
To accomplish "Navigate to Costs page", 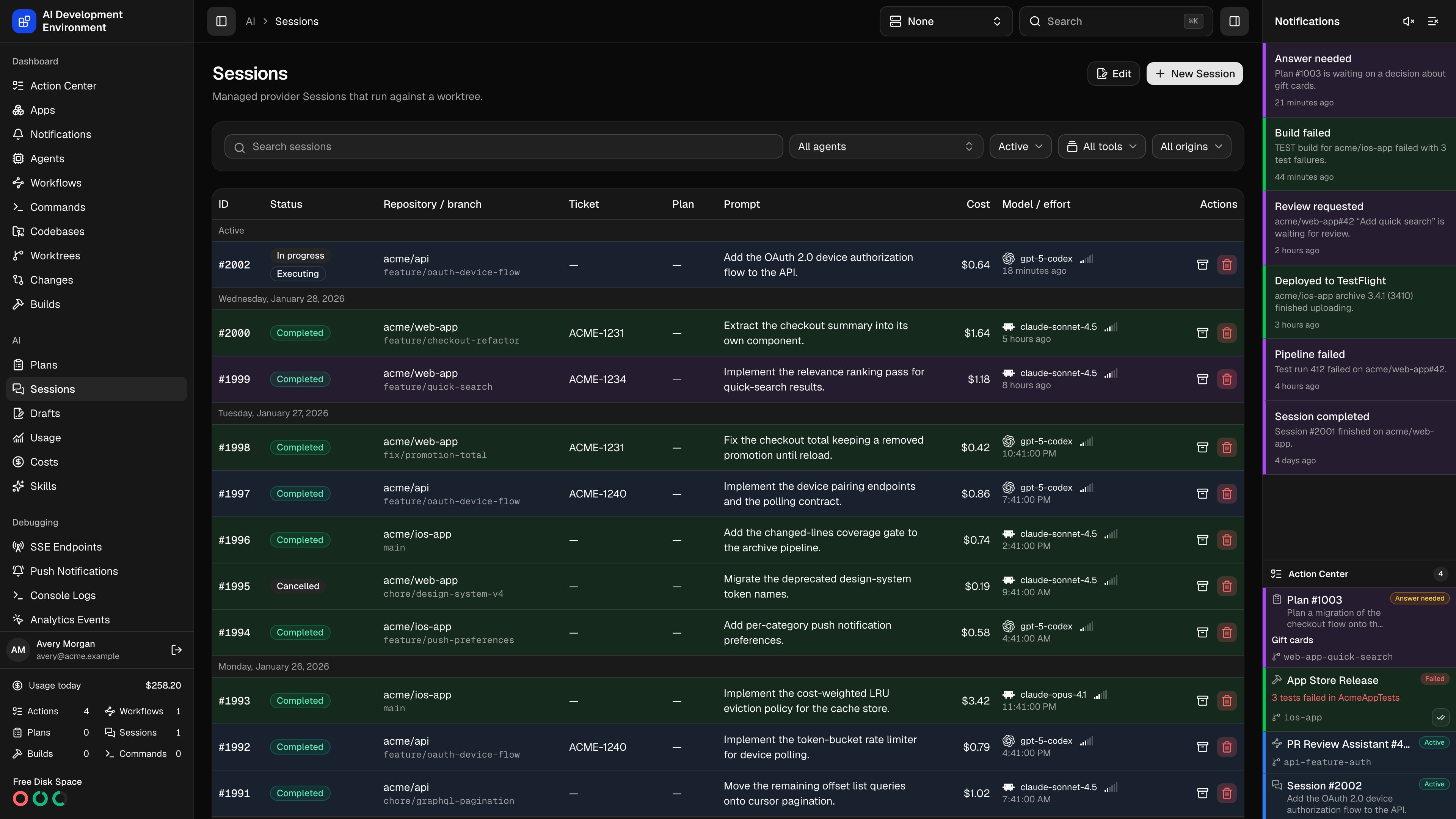I will [96, 462].
